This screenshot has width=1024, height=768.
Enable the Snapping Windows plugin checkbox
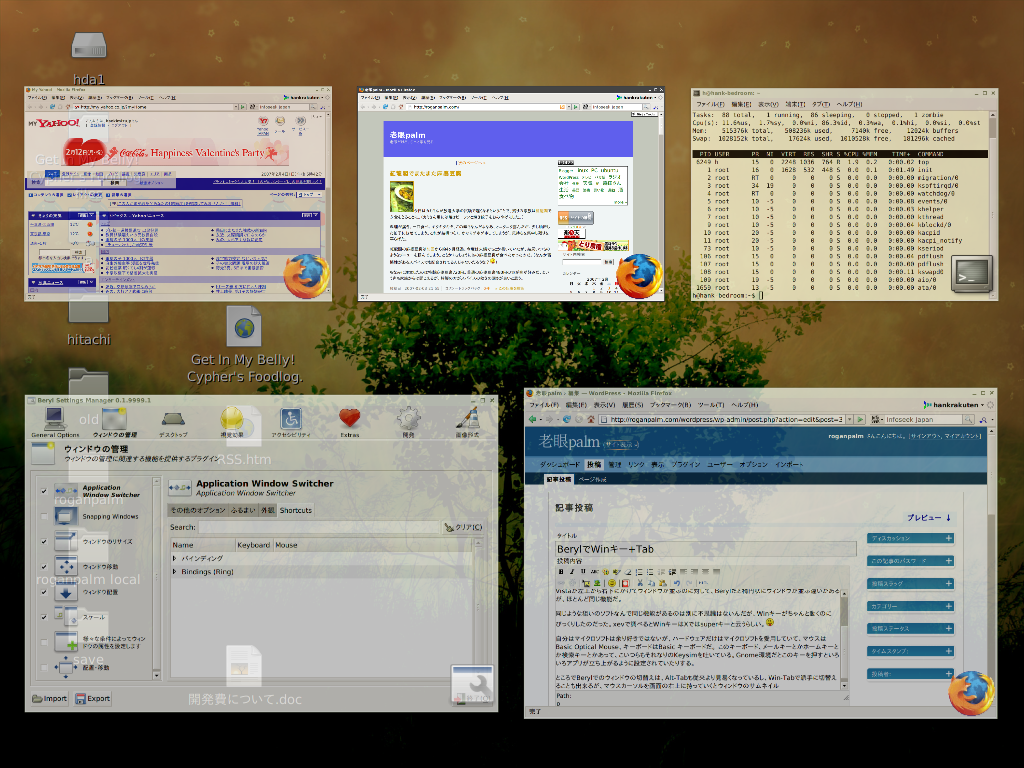point(44,517)
